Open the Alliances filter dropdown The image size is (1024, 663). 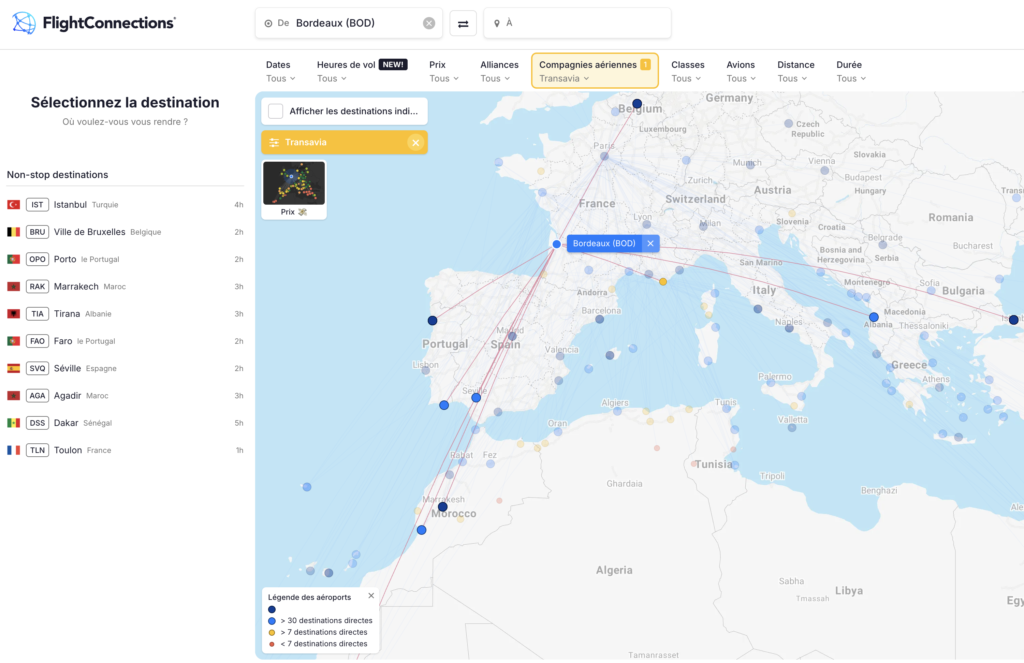tap(499, 71)
